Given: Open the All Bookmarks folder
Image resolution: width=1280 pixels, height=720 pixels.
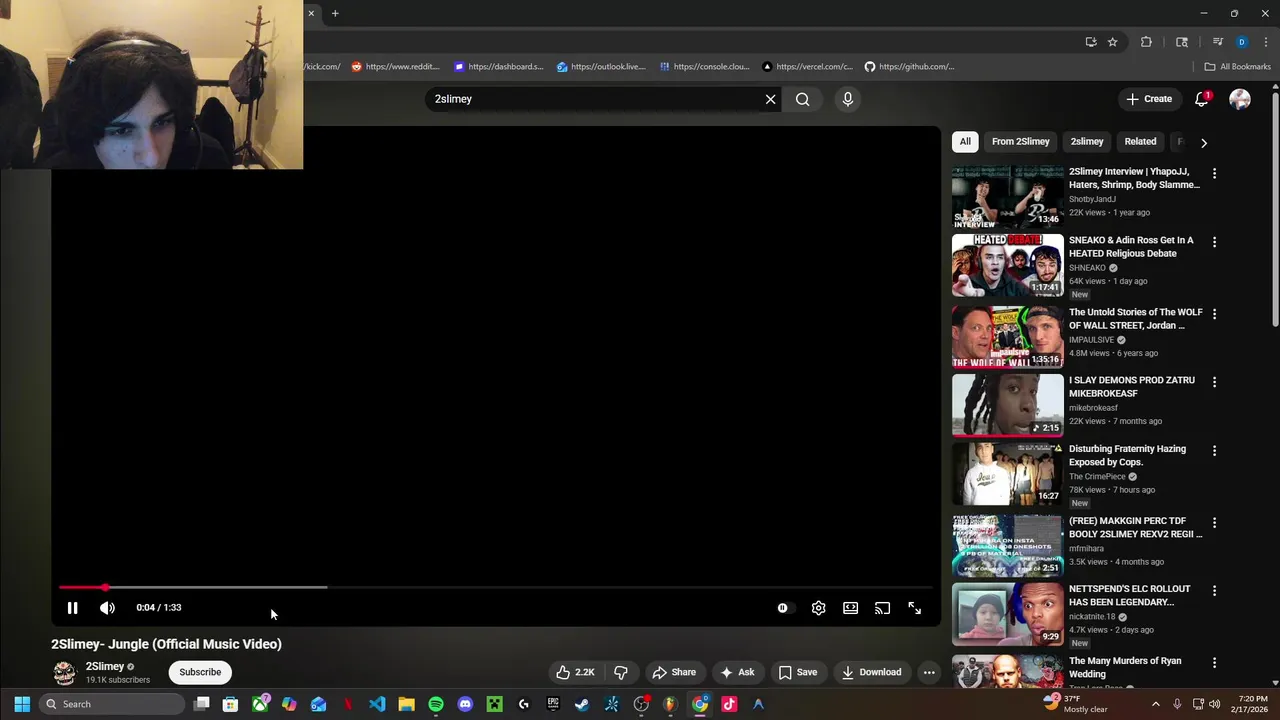Looking at the screenshot, I should click(x=1237, y=67).
